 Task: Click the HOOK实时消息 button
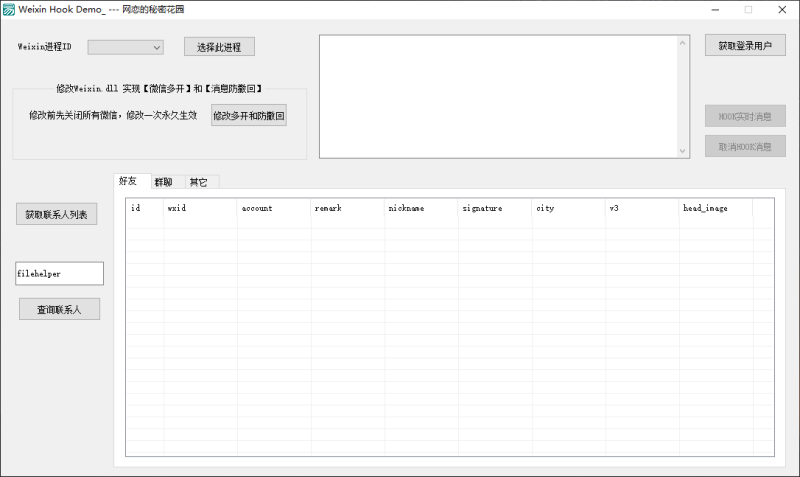click(745, 116)
